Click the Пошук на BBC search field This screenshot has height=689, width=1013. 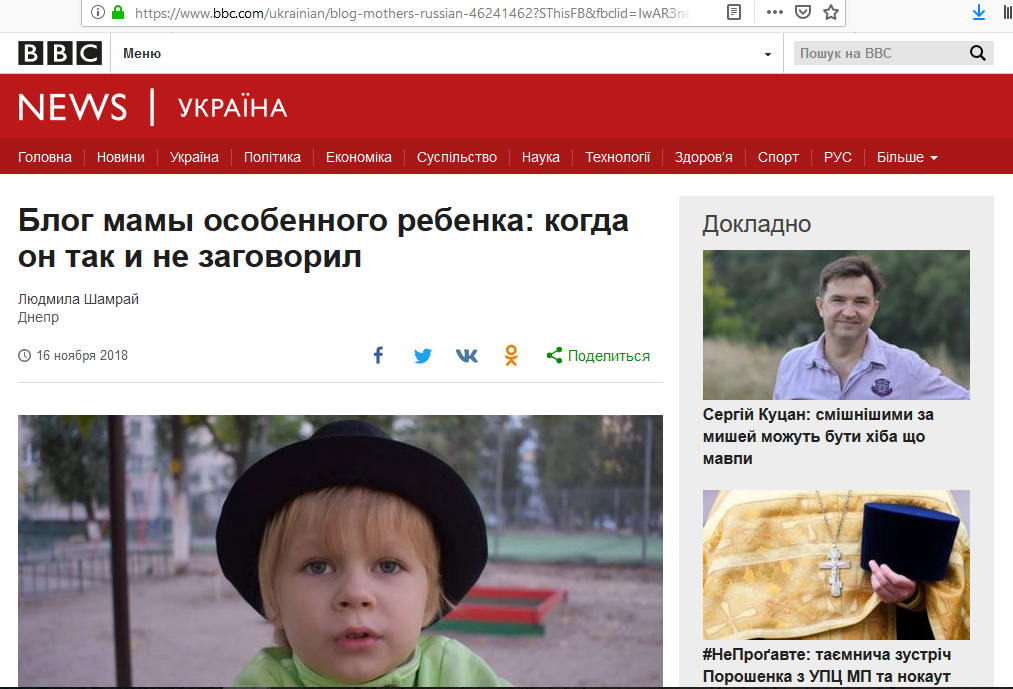tap(881, 53)
